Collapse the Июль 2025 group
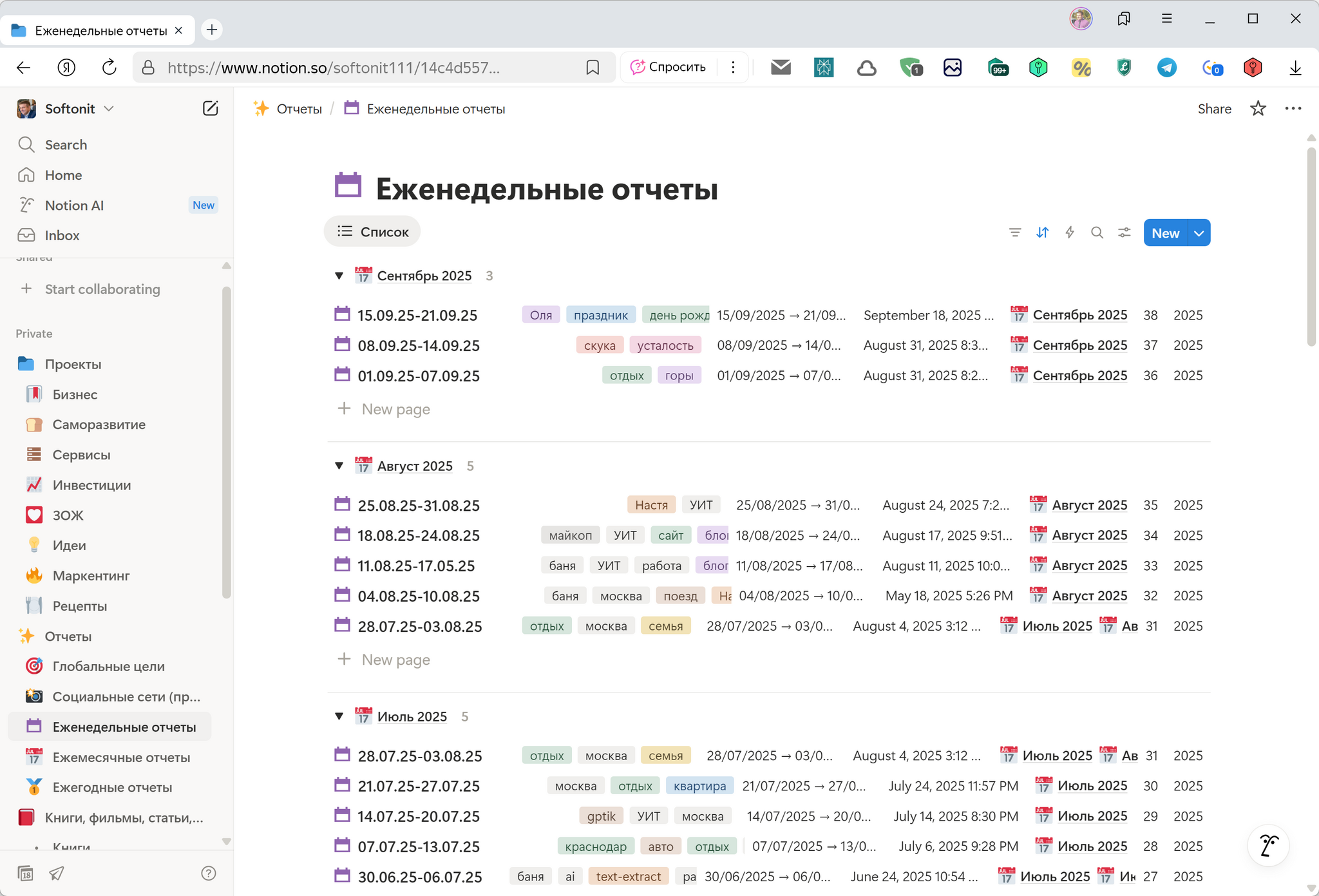 point(339,716)
